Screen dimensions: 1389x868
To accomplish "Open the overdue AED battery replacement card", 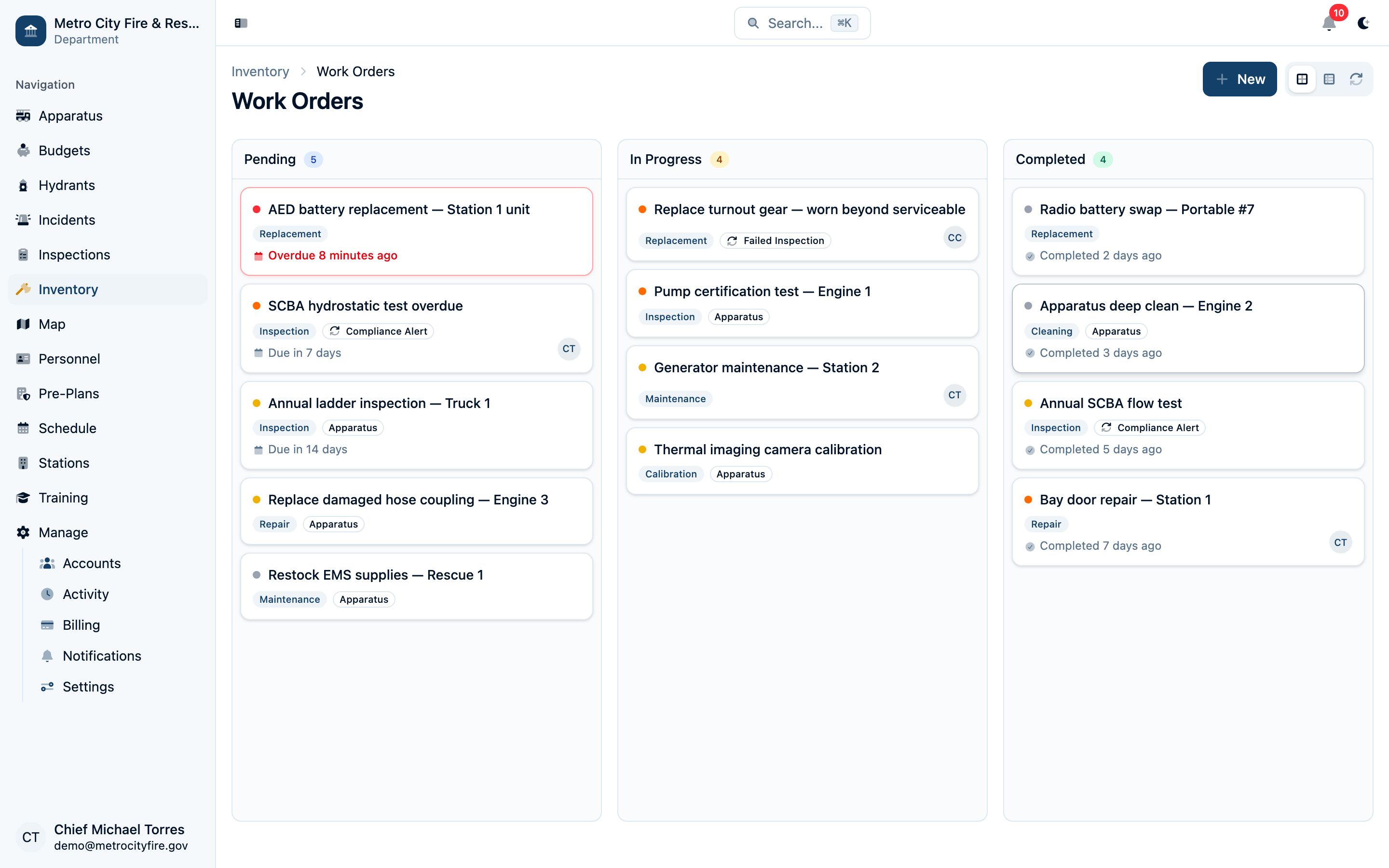I will (x=416, y=231).
